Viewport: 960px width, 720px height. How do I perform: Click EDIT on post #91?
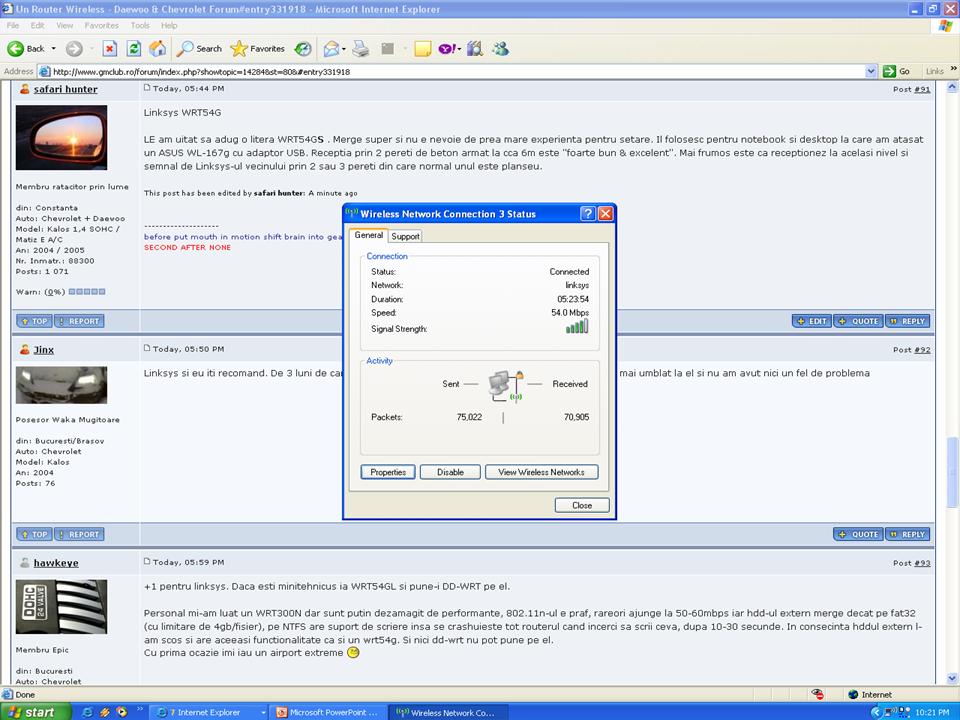point(812,321)
